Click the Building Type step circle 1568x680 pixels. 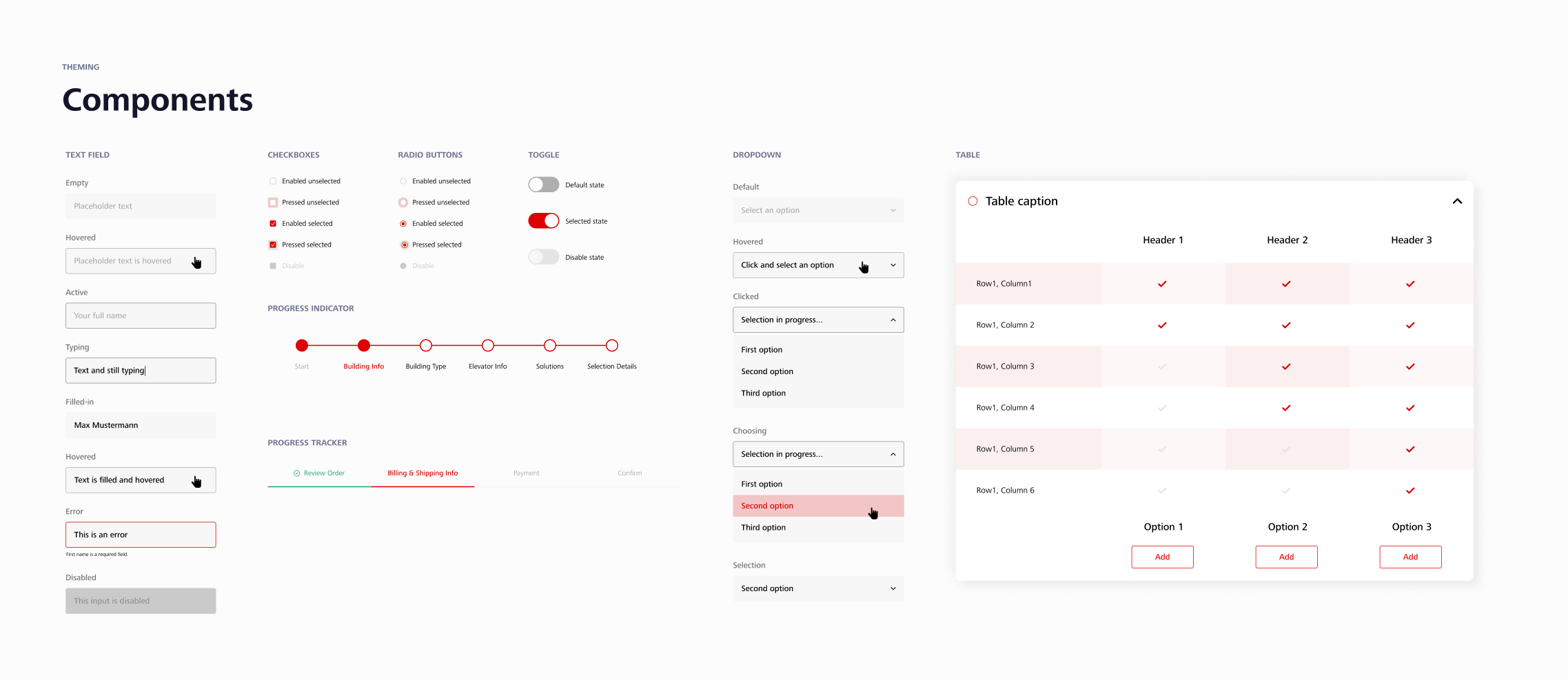click(x=426, y=345)
